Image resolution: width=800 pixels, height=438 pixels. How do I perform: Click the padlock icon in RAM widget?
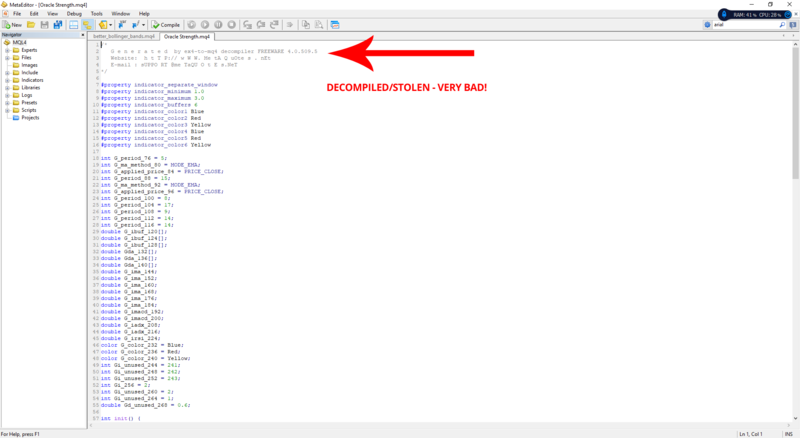tap(724, 15)
